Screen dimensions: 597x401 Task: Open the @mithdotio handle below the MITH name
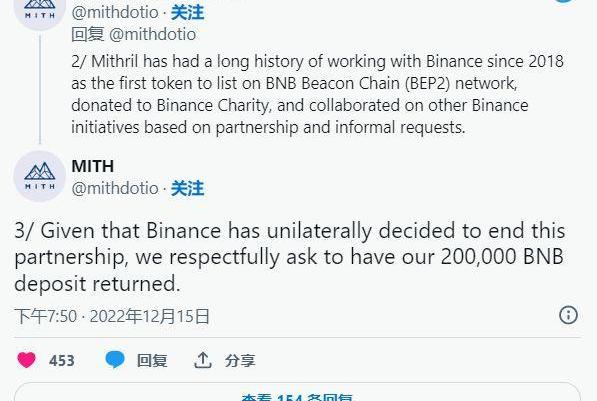tap(115, 189)
